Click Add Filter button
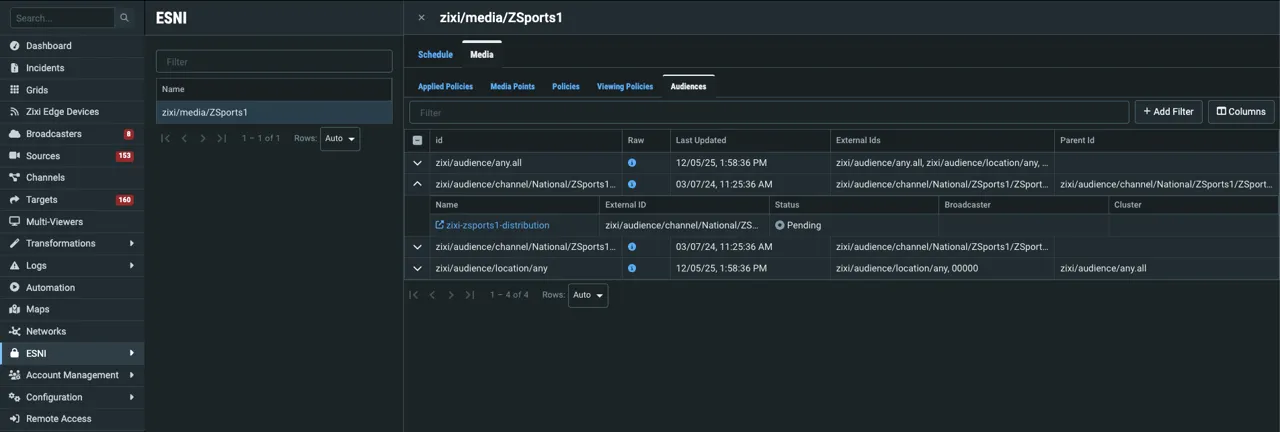 point(1168,112)
